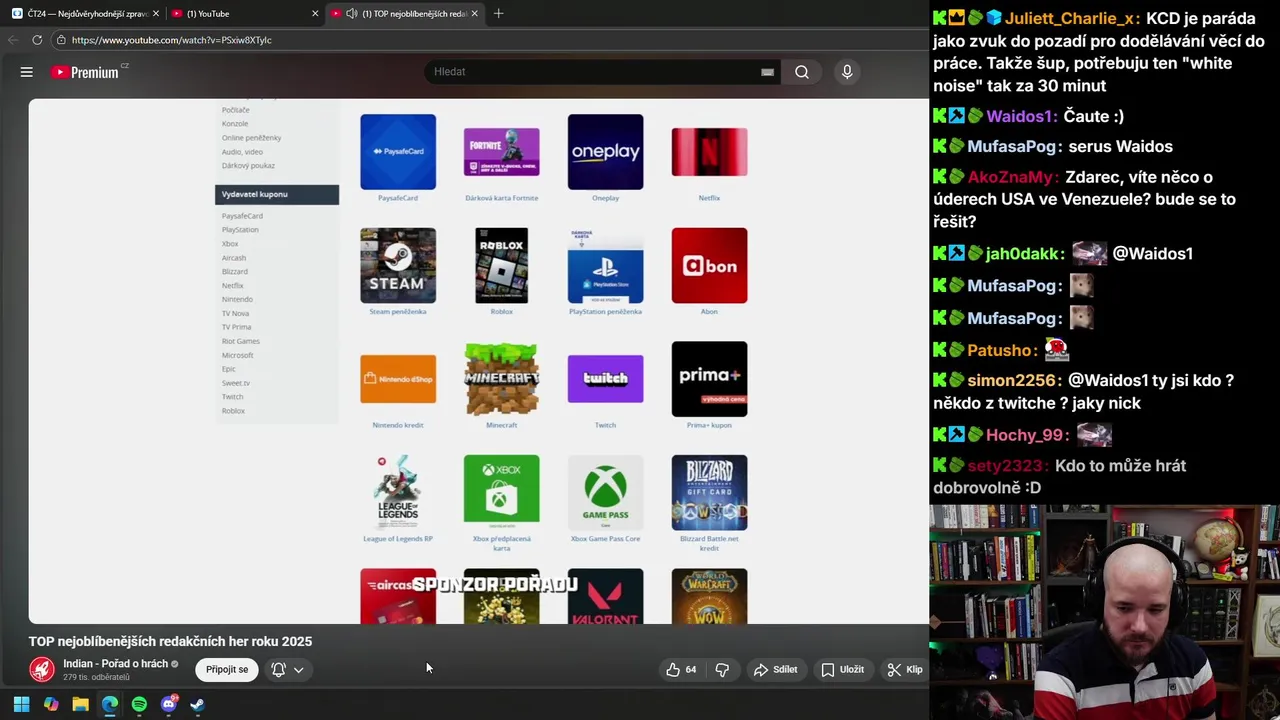Viewport: 1280px width, 720px height.
Task: Click the Prima+ kupon tile
Action: (709, 379)
